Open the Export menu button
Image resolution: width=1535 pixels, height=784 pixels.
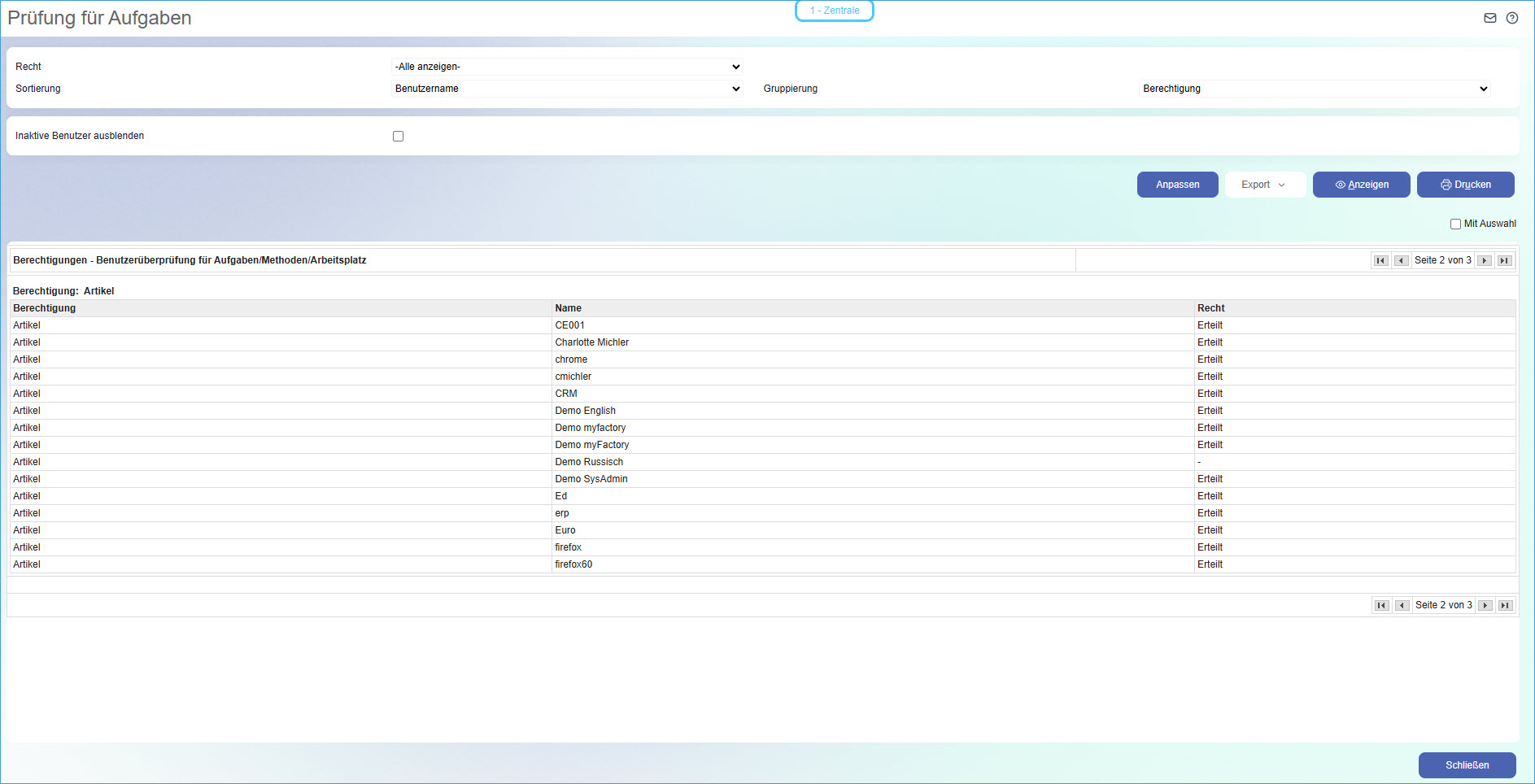(x=1264, y=185)
